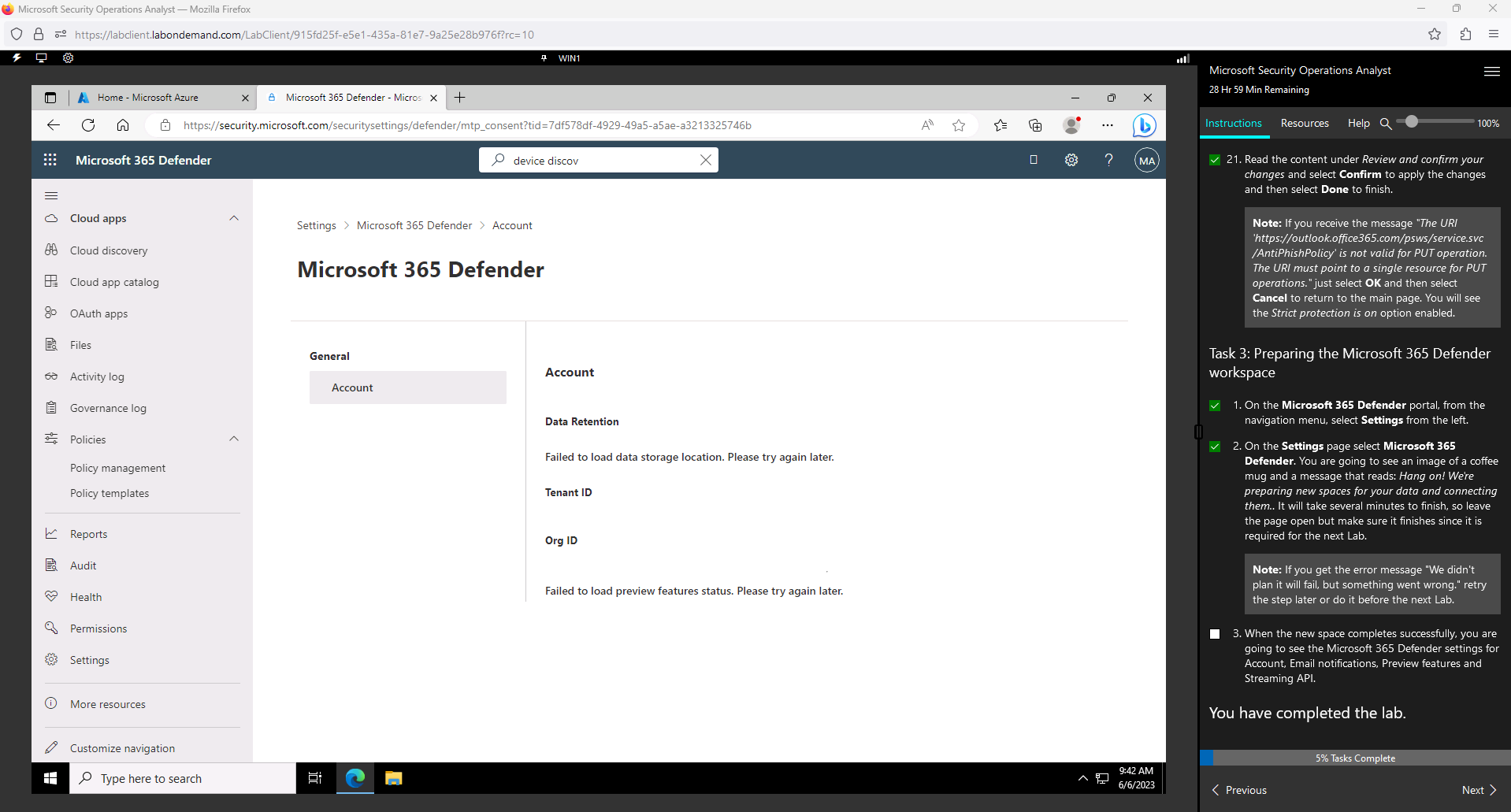Open the Help question mark icon
The height and width of the screenshot is (812, 1511).
pyautogui.click(x=1108, y=159)
